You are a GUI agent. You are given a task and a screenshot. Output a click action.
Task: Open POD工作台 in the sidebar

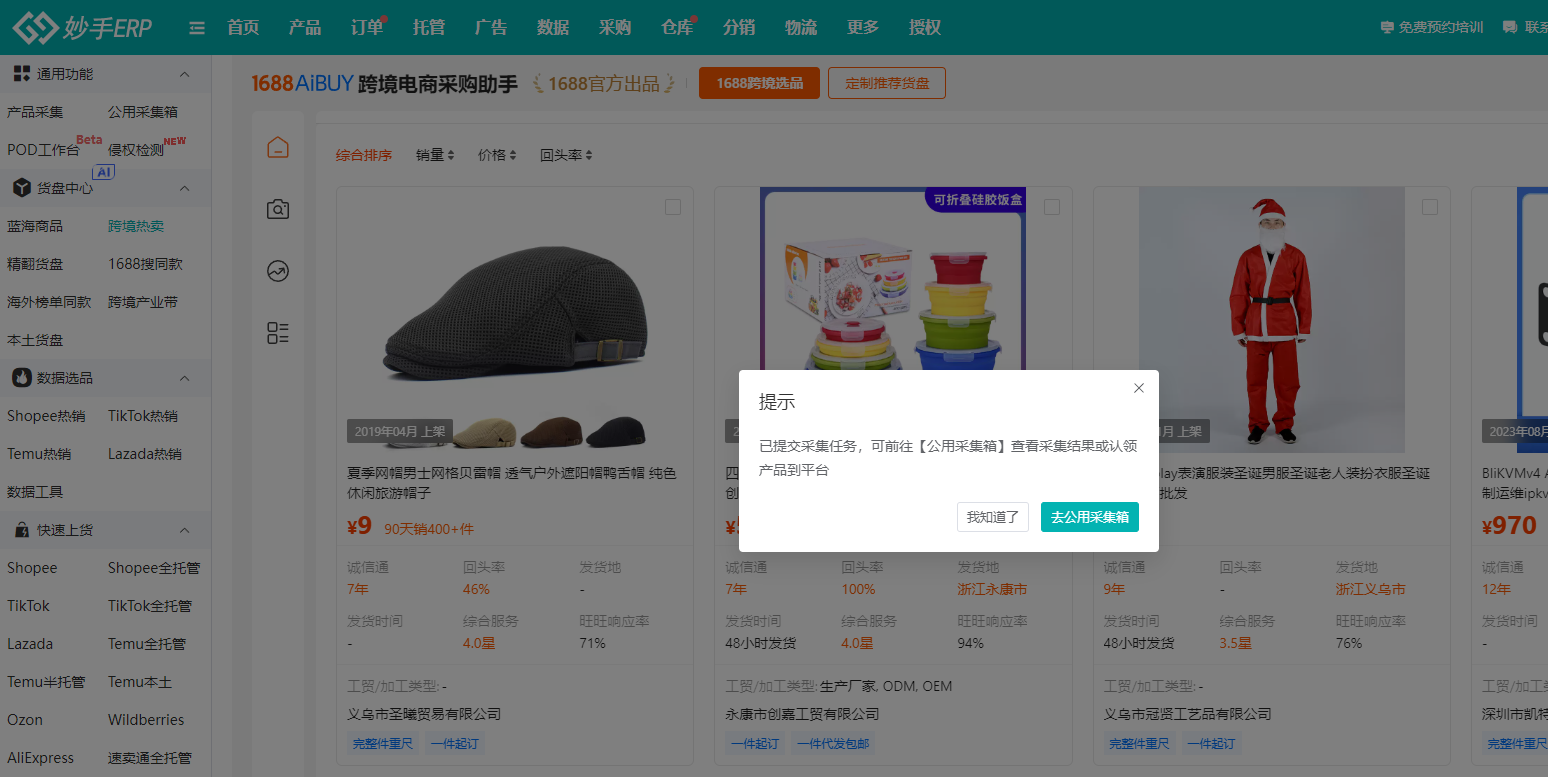[x=43, y=150]
